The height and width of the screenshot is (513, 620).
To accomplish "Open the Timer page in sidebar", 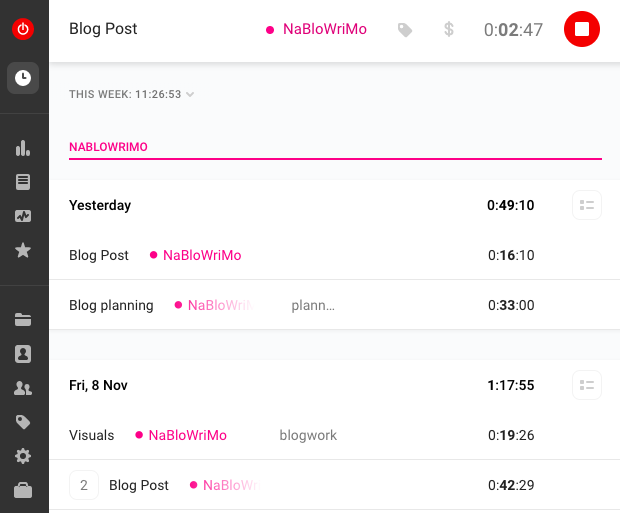I will click(x=23, y=78).
